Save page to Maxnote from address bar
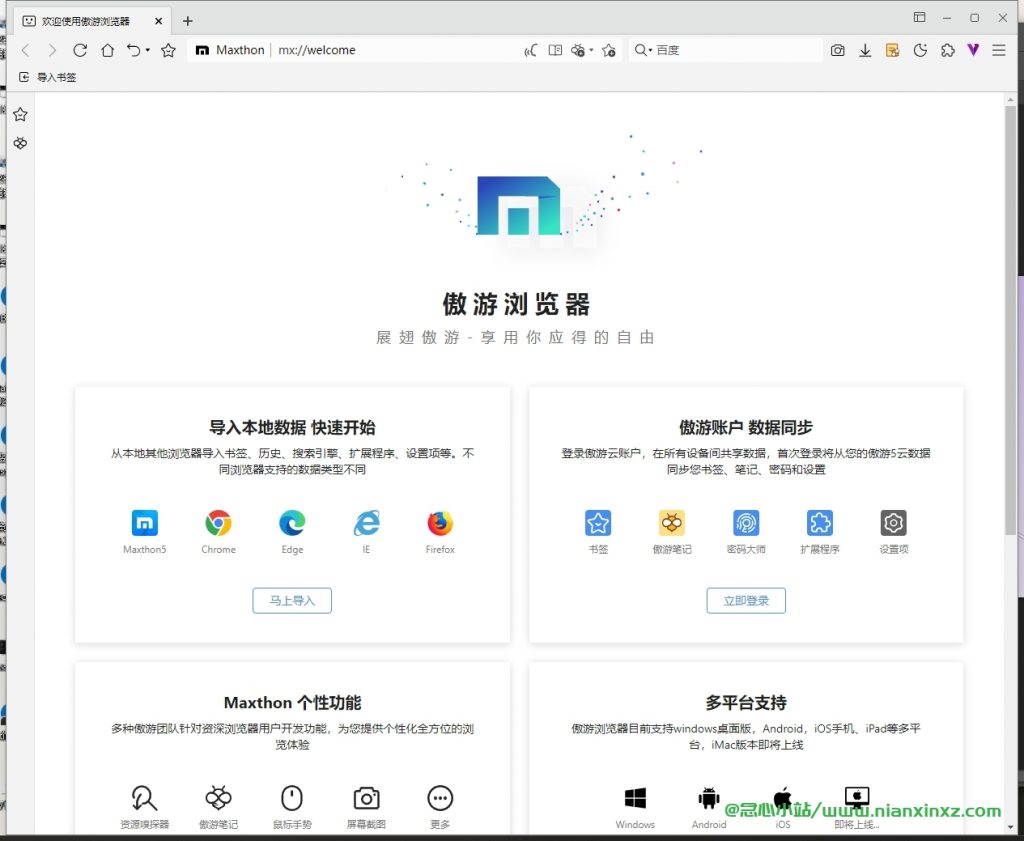 click(578, 50)
